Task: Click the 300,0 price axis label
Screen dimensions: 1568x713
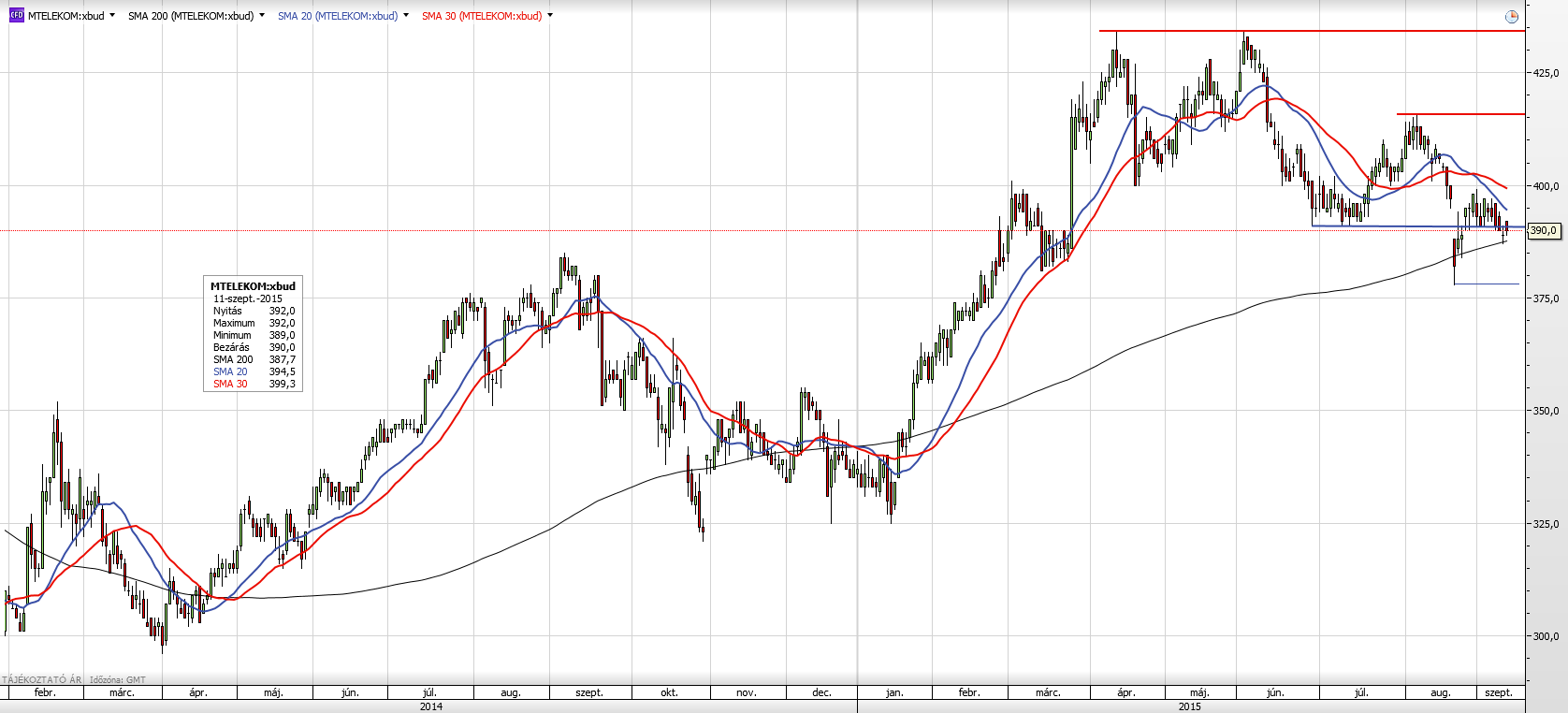Action: click(x=1546, y=636)
